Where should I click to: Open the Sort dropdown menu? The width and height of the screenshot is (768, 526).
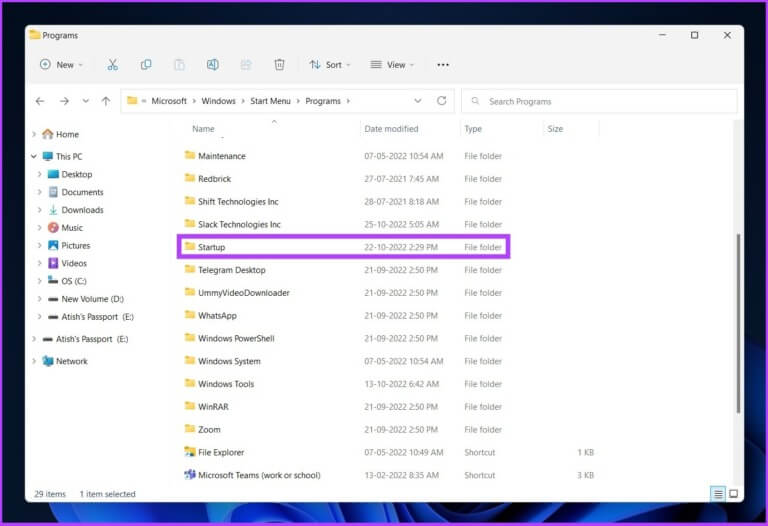(330, 65)
